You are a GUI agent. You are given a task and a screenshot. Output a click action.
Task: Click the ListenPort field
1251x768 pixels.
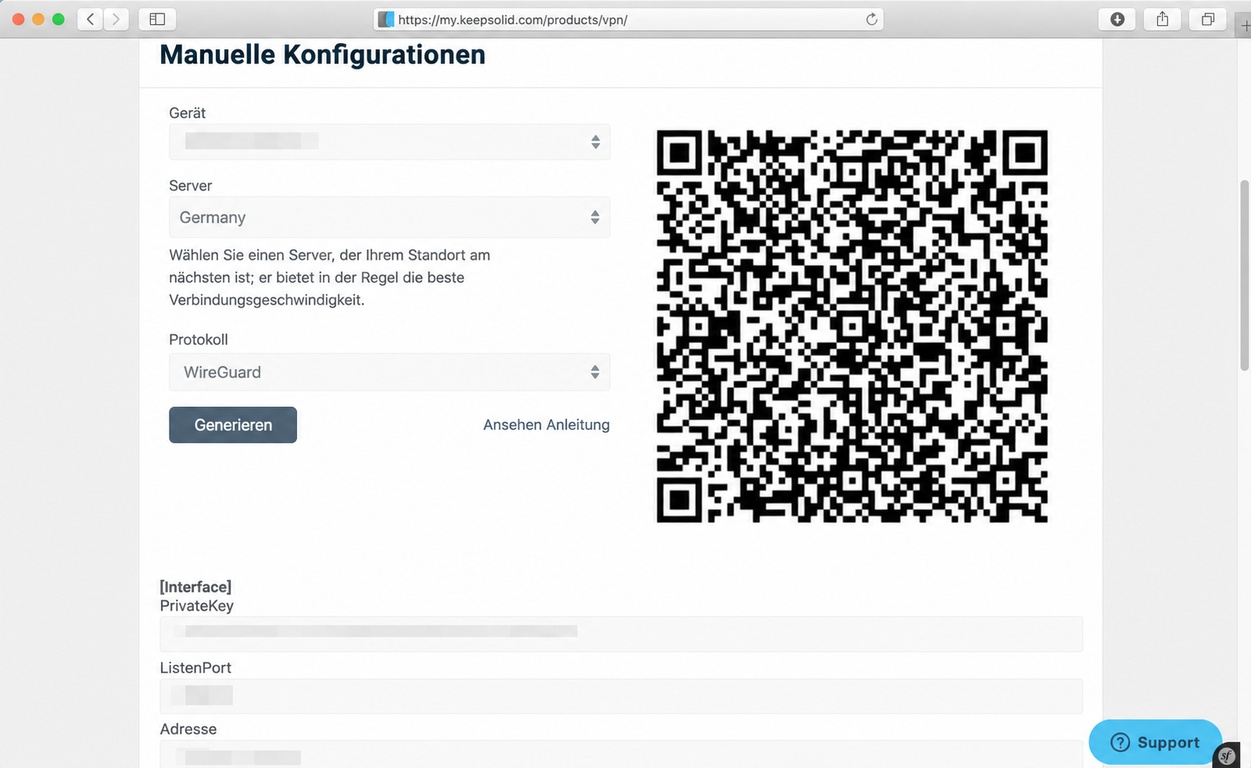(621, 696)
